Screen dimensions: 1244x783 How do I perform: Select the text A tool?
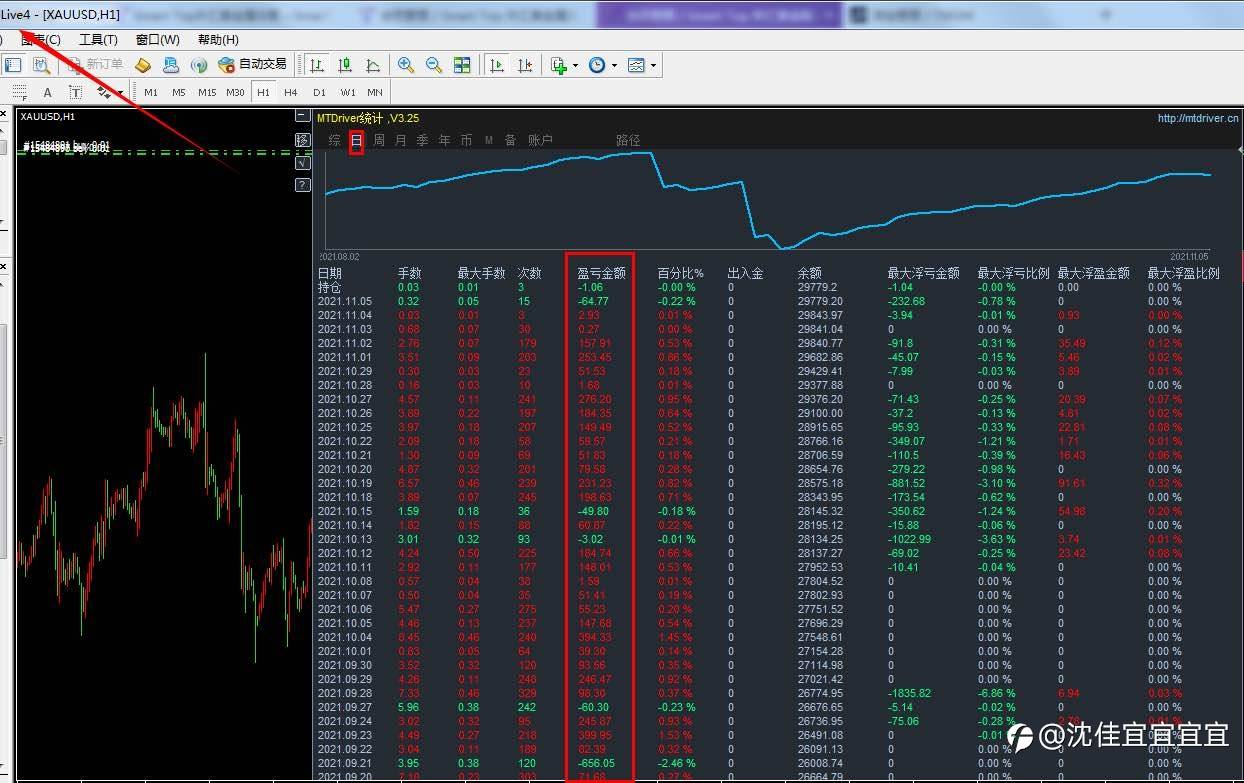click(47, 92)
